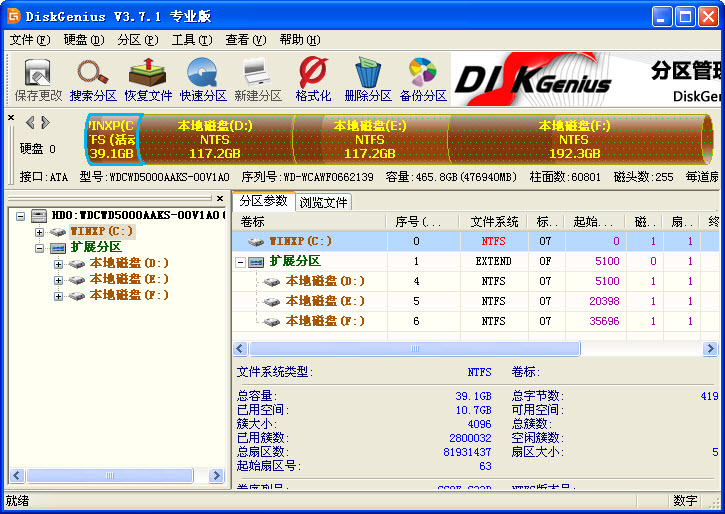This screenshot has height=514, width=725.
Task: Collapse the 扩展分区 node in left tree
Action: (40, 247)
